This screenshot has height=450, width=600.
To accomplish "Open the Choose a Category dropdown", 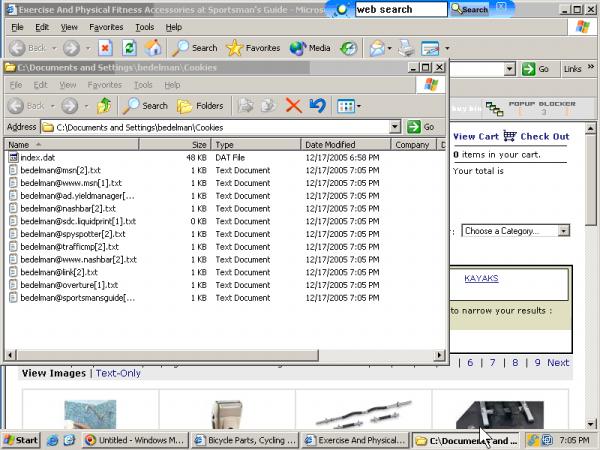I will click(515, 231).
